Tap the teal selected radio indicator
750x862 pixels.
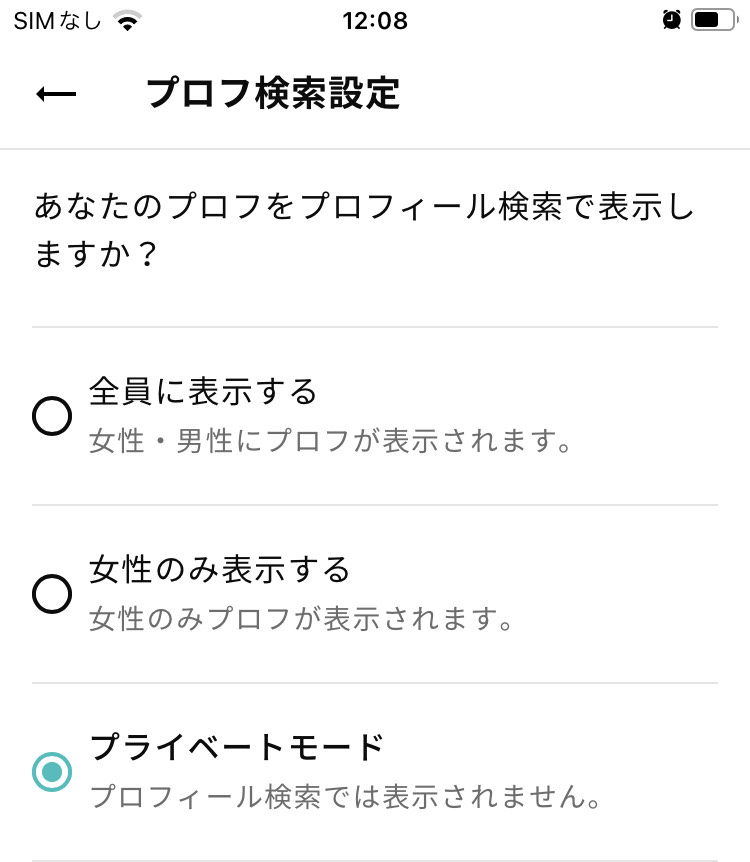point(52,772)
